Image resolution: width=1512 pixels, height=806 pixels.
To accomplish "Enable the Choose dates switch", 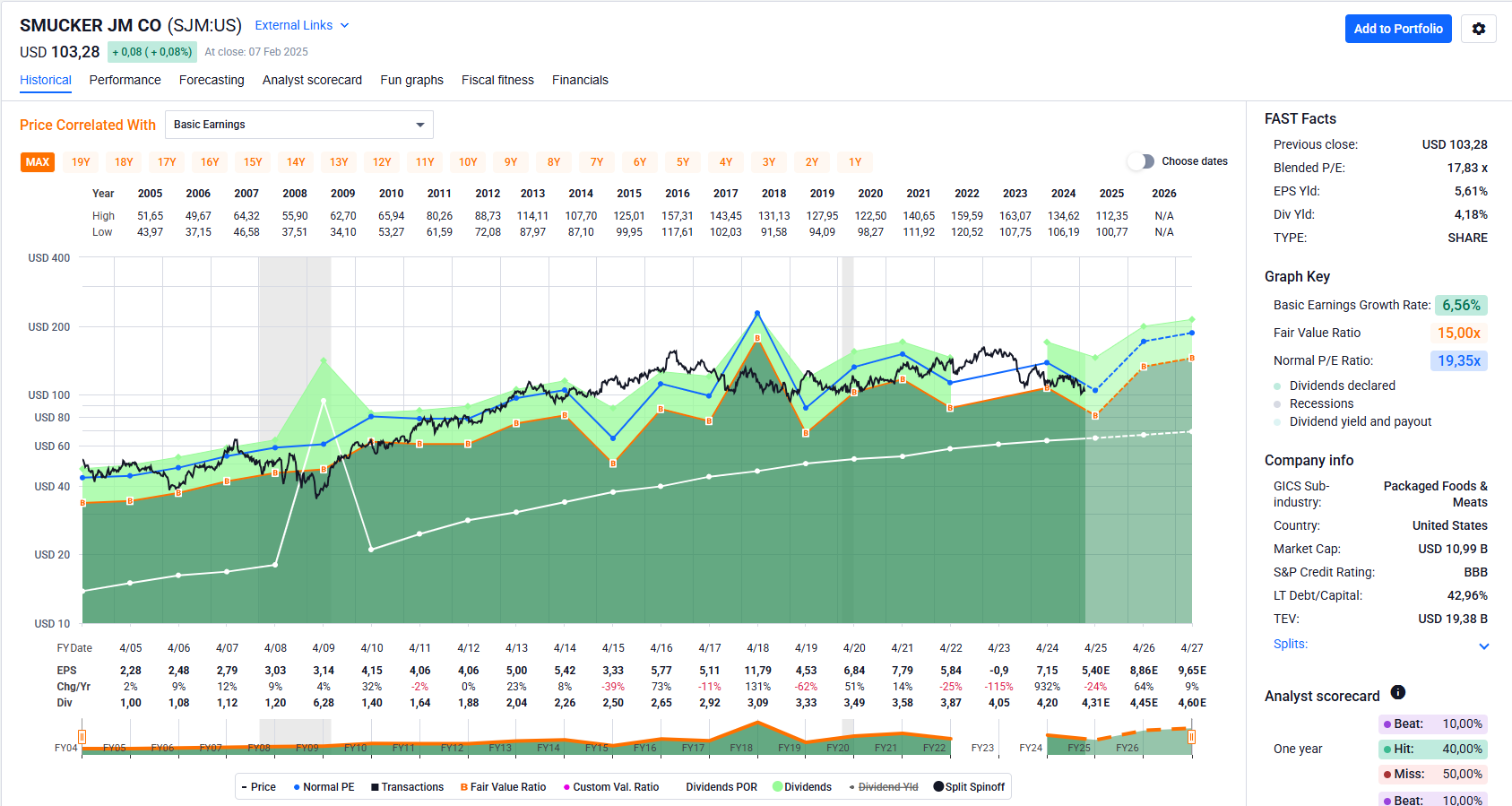I will point(1141,161).
